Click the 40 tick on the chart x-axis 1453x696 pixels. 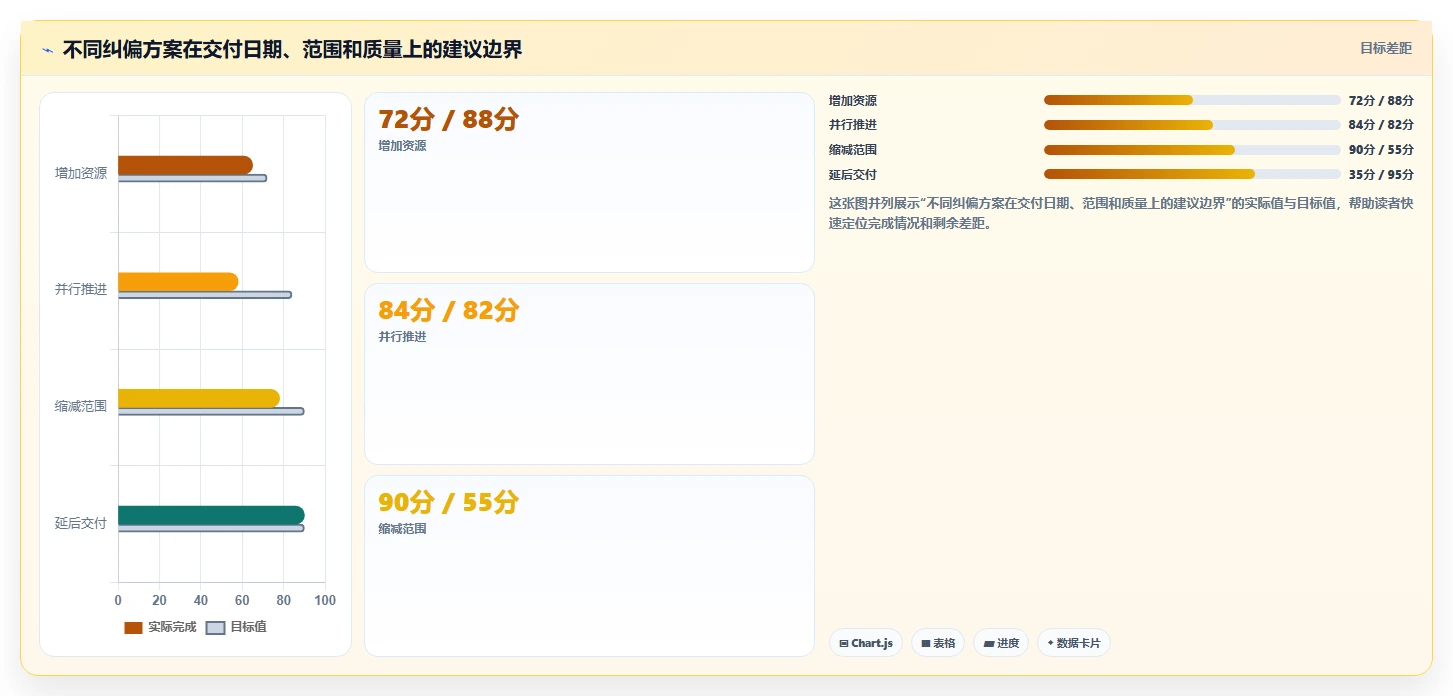point(201,600)
